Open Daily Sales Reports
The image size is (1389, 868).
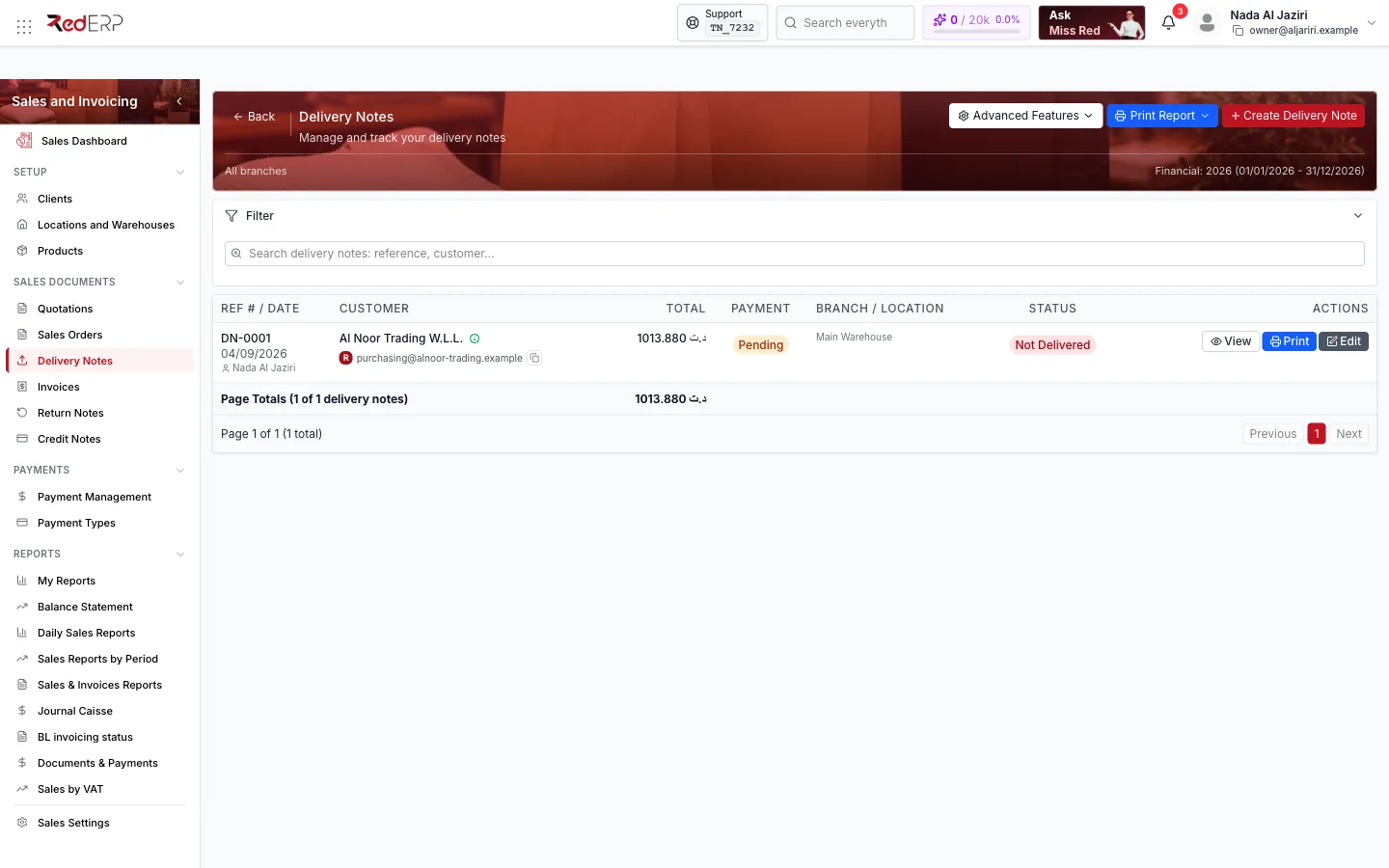click(86, 633)
